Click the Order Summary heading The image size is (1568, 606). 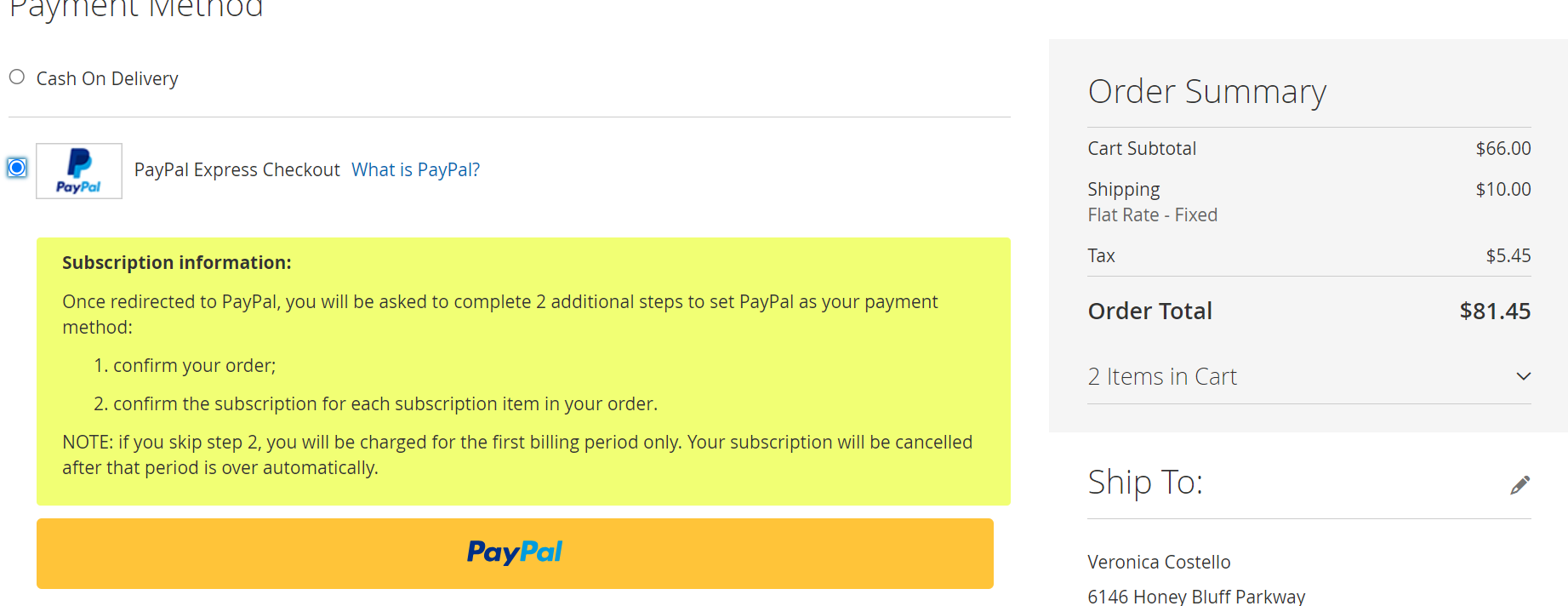click(1207, 91)
